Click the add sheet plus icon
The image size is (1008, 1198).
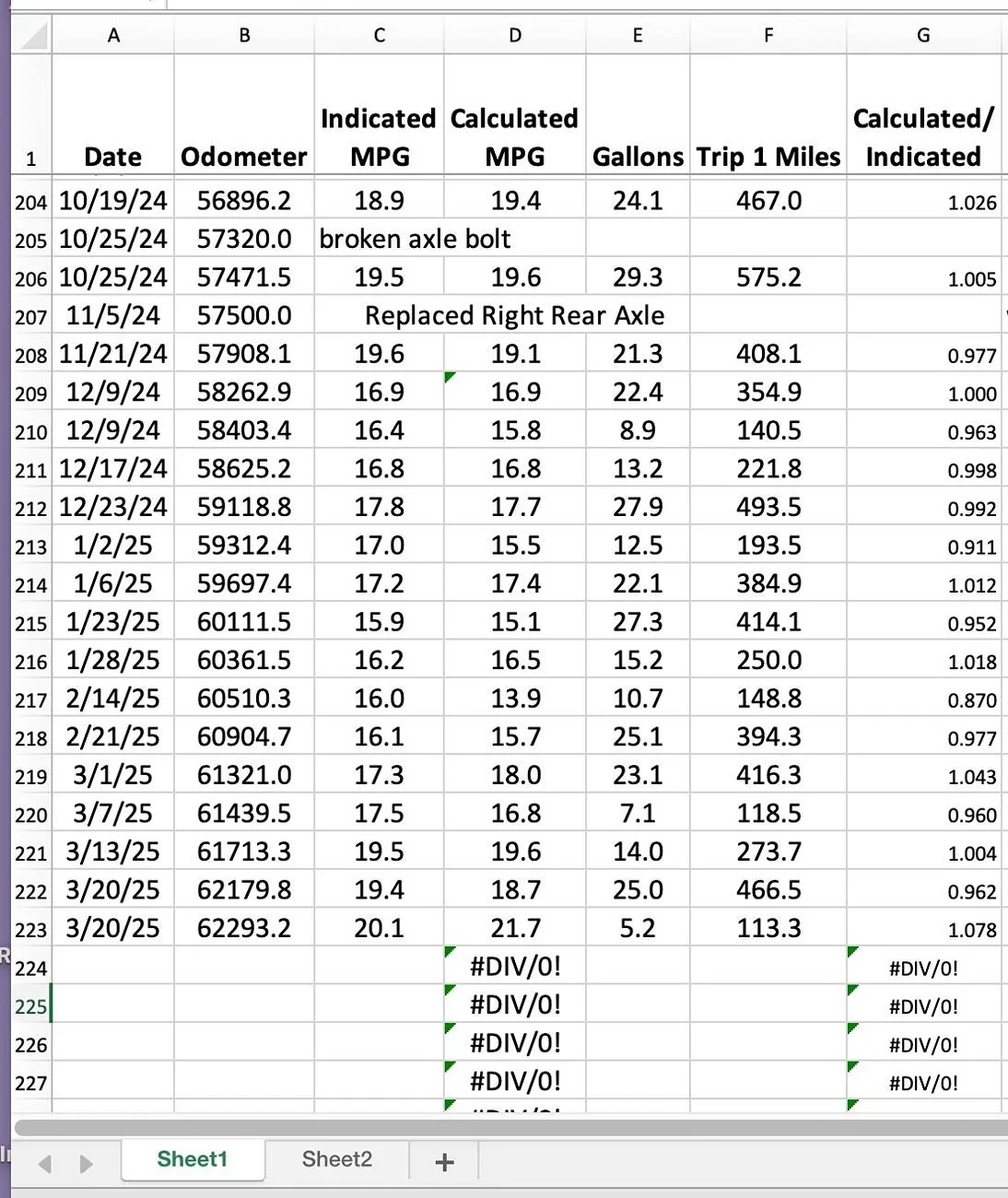pos(443,1160)
